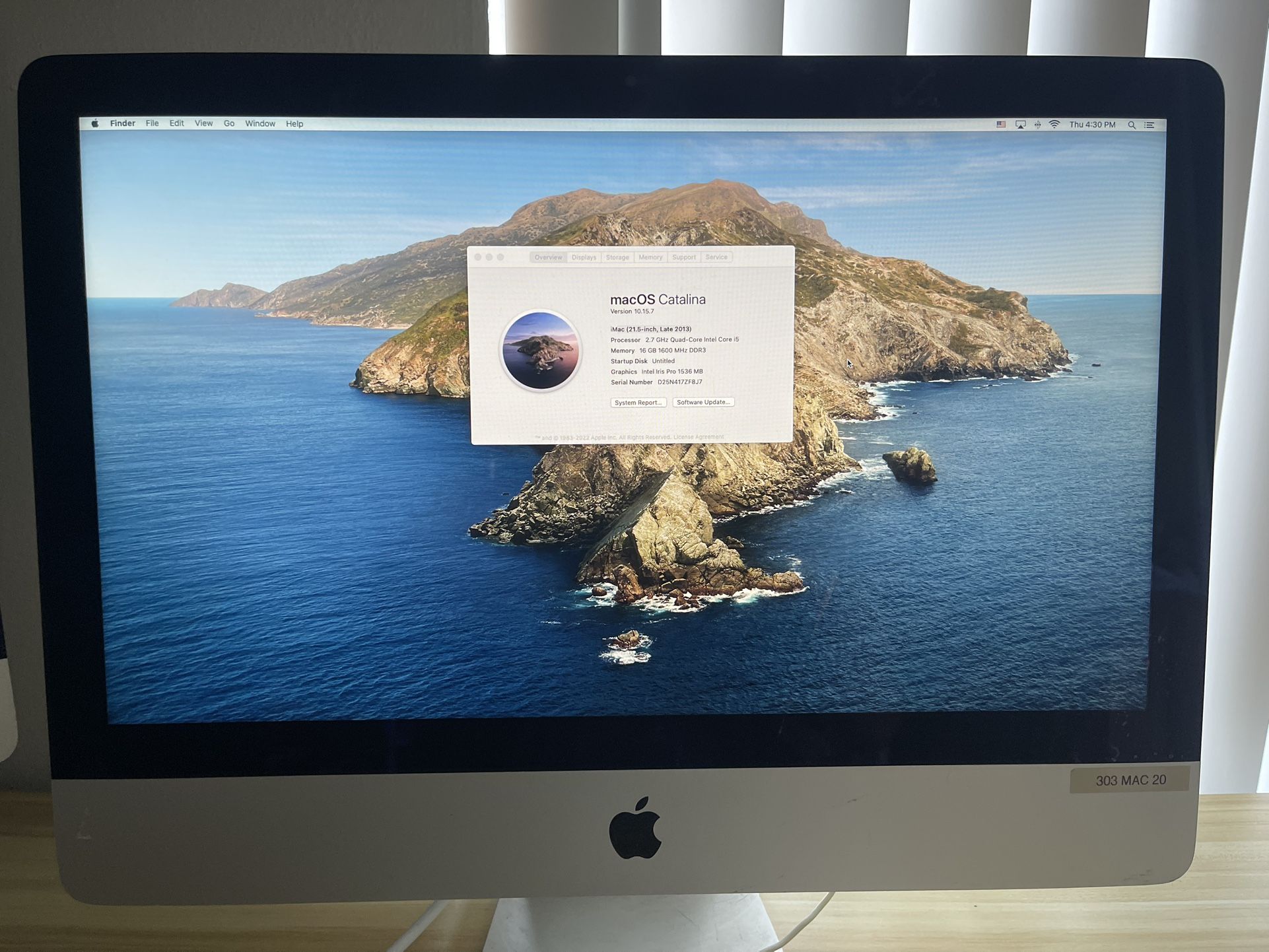Click the Bluetooth status icon
The image size is (1269, 952).
point(1037,125)
